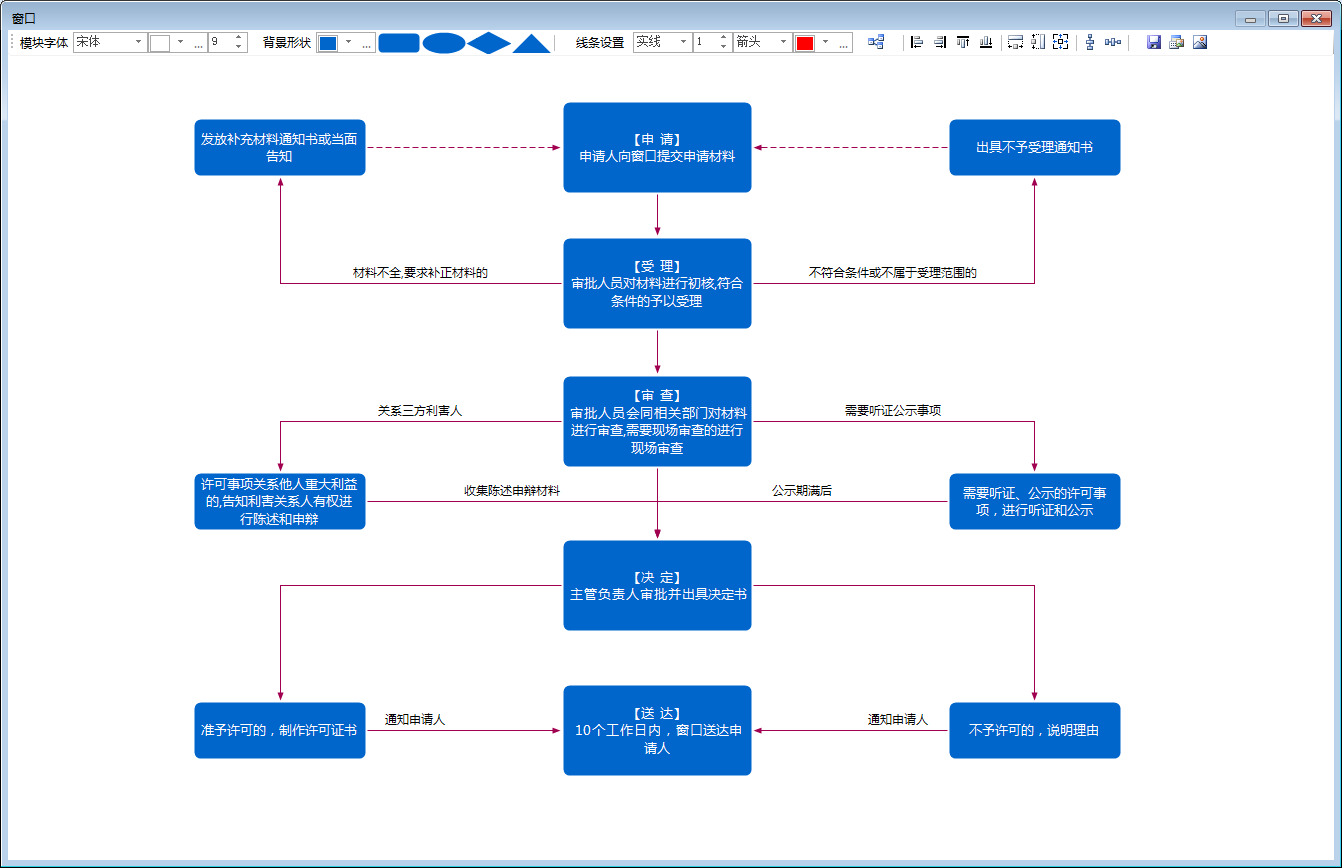The width and height of the screenshot is (1342, 868).
Task: Click the right 通知申请人 label near 不予许可
Action: tap(898, 719)
